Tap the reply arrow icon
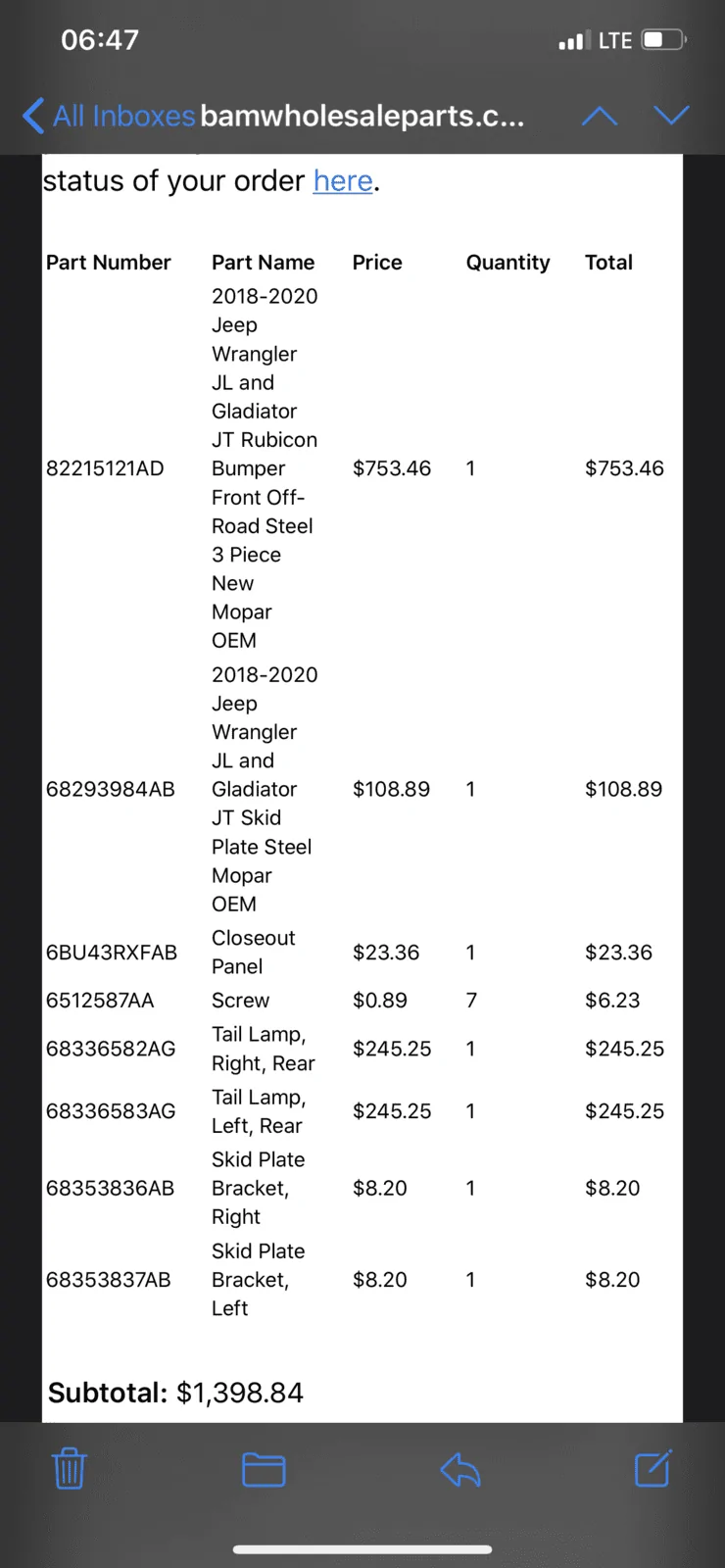The width and height of the screenshot is (725, 1568). pyautogui.click(x=460, y=1469)
